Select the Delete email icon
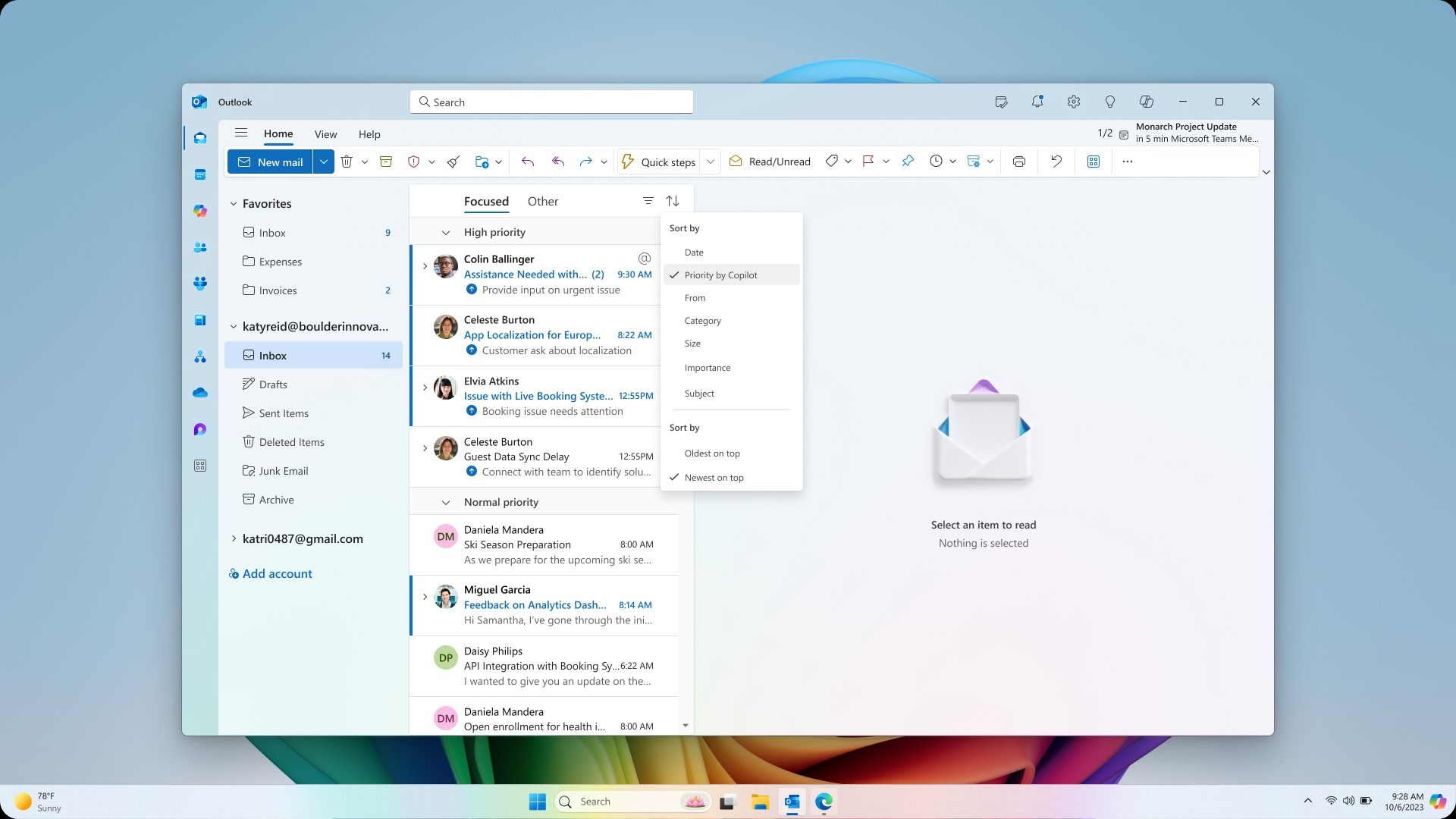 (348, 161)
